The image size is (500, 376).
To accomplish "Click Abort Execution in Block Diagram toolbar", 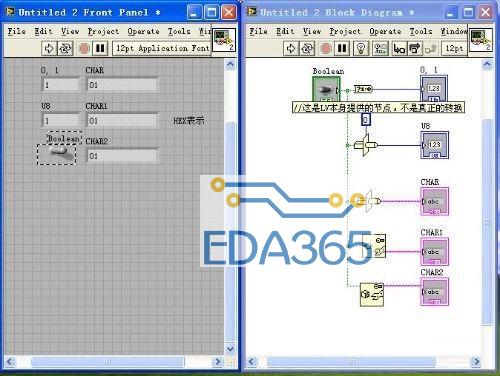I will [326, 49].
